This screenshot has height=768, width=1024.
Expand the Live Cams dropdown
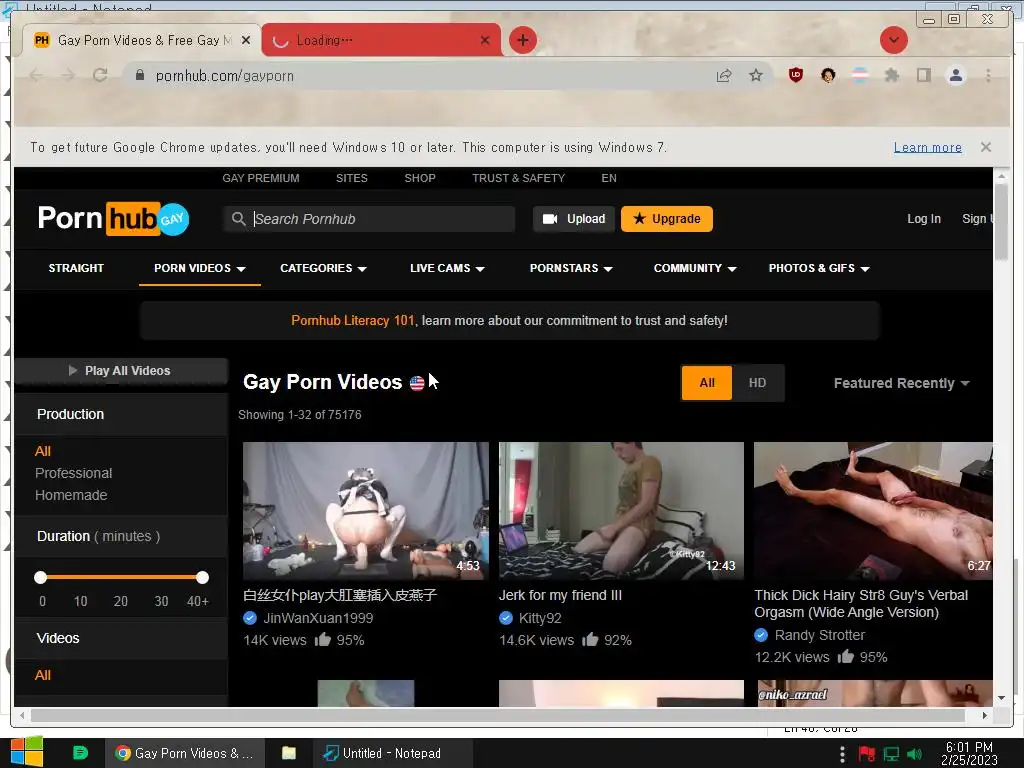coord(447,268)
